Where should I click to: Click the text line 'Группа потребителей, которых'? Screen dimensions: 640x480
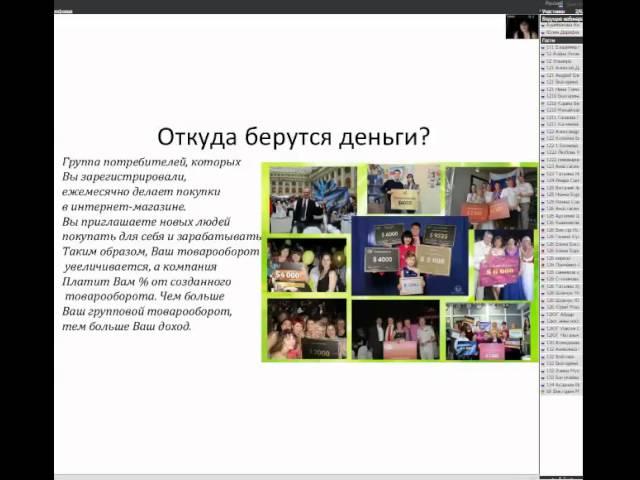[152, 162]
